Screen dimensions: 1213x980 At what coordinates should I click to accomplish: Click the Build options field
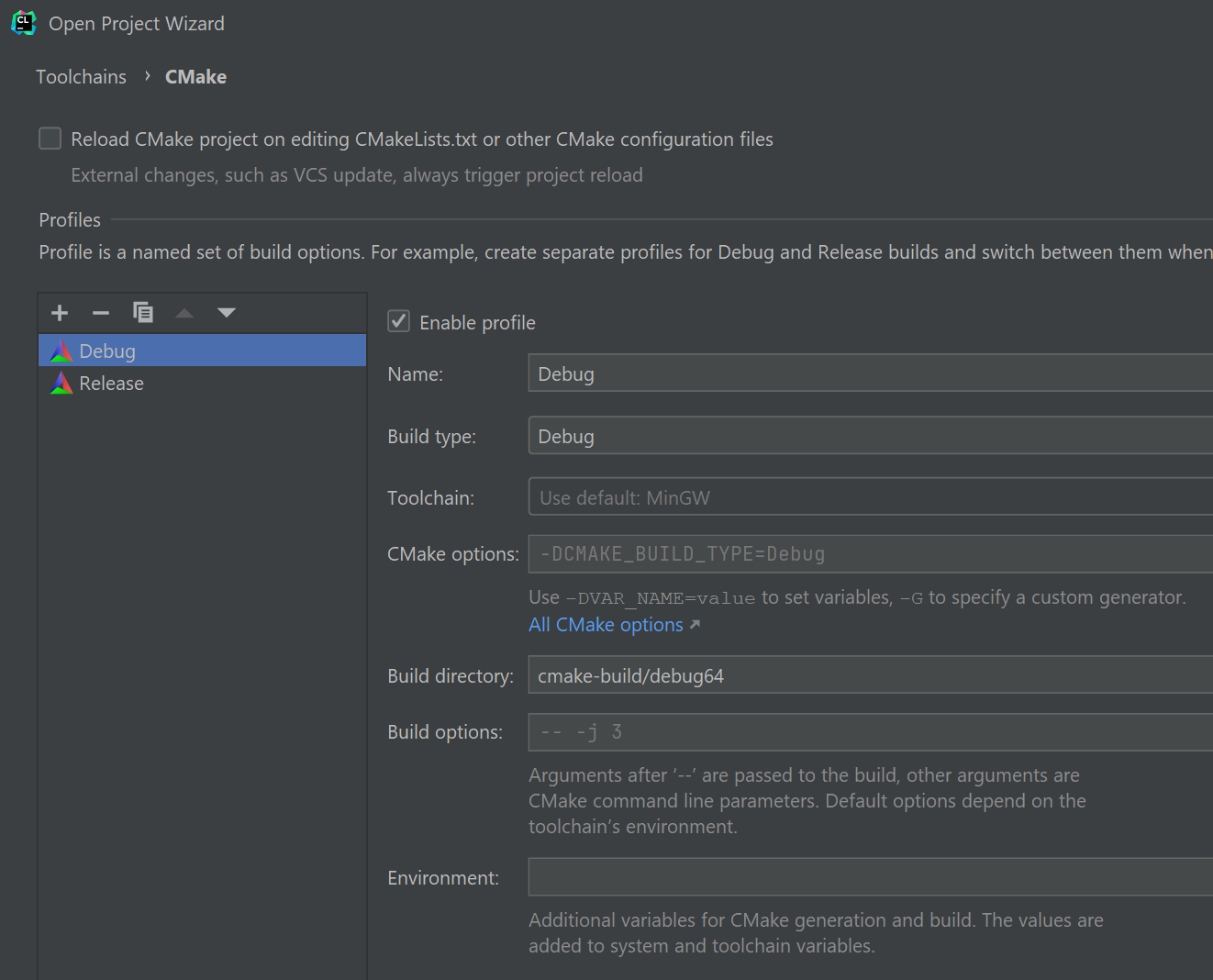click(x=870, y=732)
